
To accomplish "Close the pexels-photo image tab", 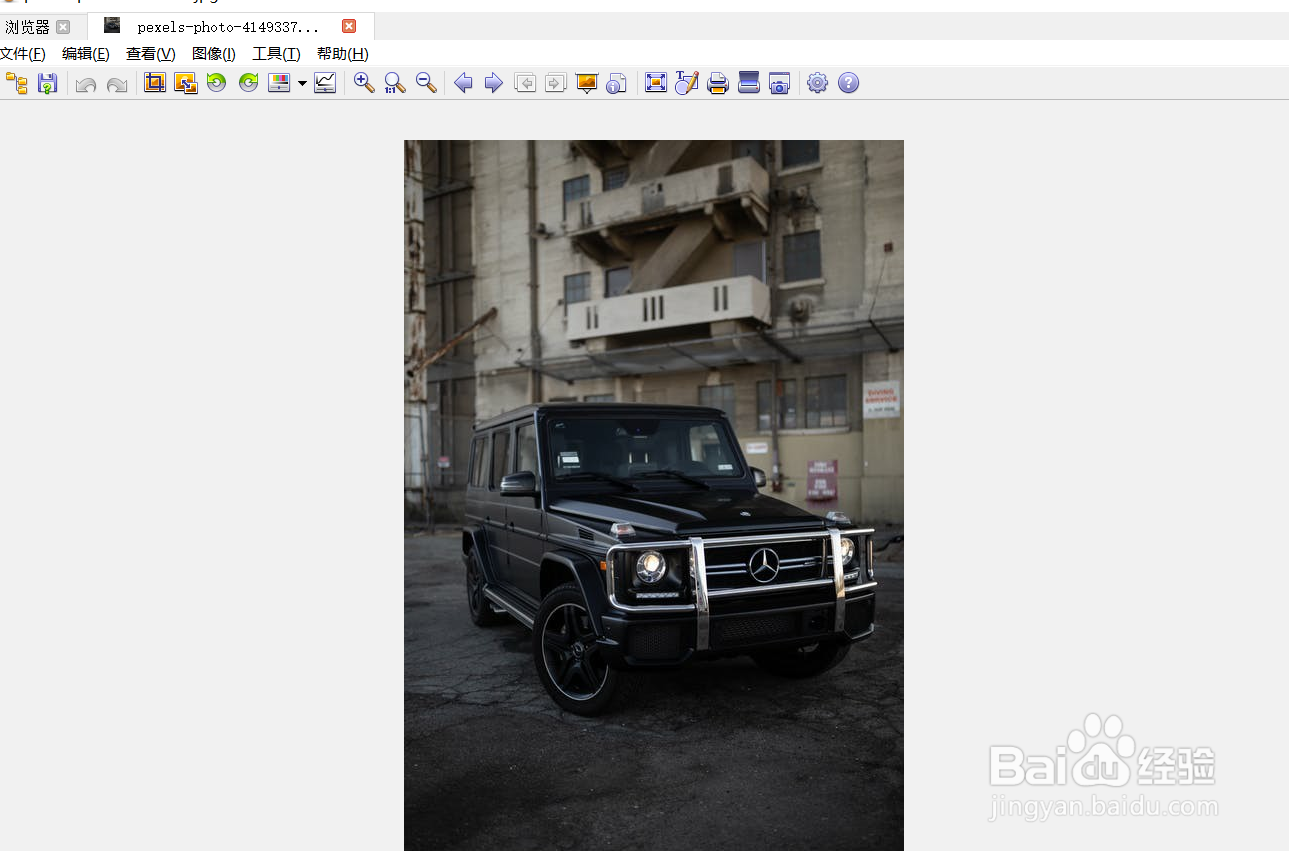I will (349, 26).
